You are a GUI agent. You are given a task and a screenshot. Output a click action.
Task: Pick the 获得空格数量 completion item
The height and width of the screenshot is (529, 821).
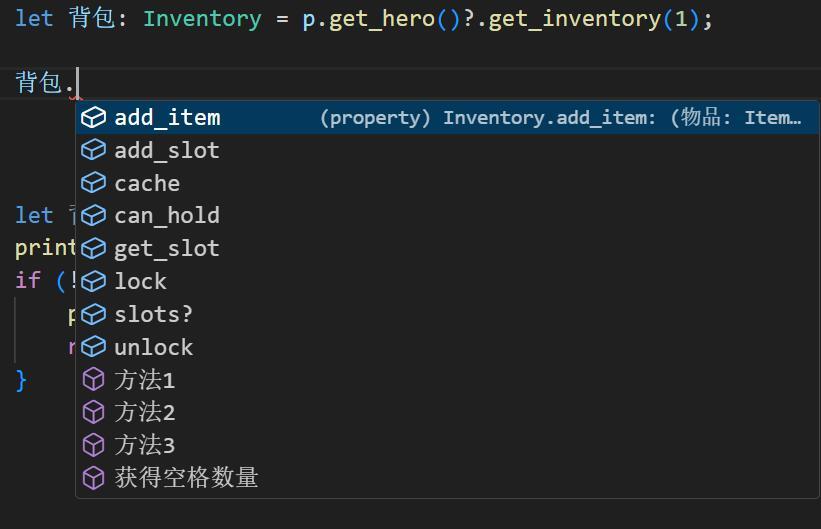tap(186, 478)
